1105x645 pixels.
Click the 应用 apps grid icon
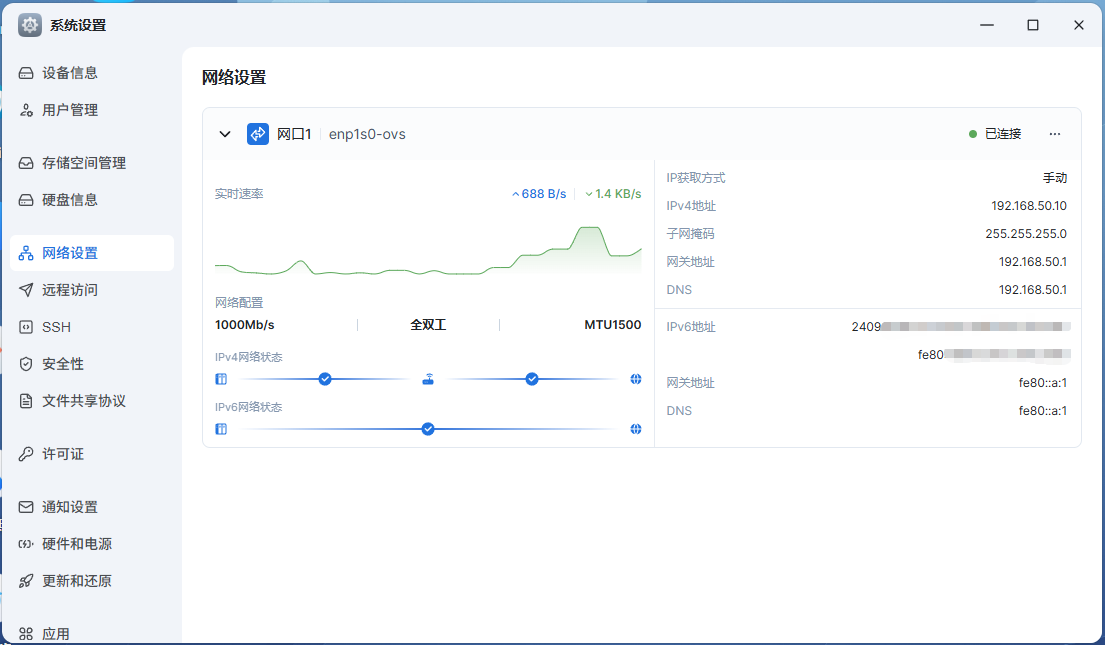click(x=26, y=634)
